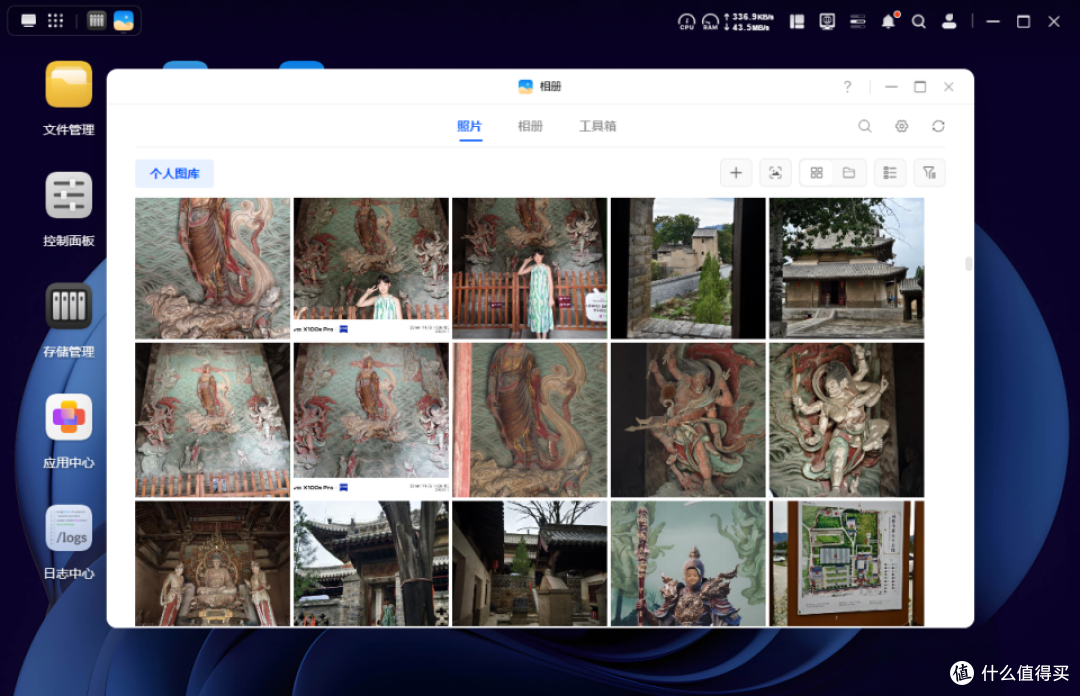
Task: Click the album window scrollbar handle
Action: (x=968, y=264)
